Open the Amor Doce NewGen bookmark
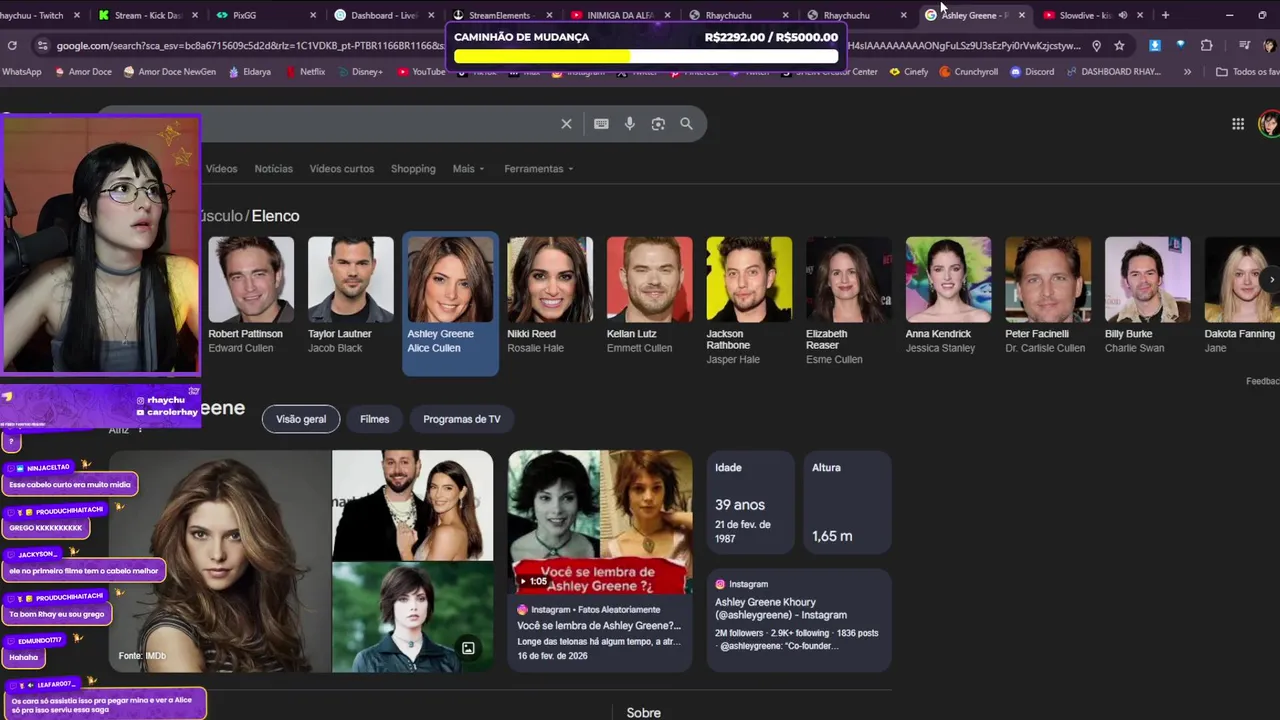Image resolution: width=1280 pixels, height=720 pixels. pos(169,72)
